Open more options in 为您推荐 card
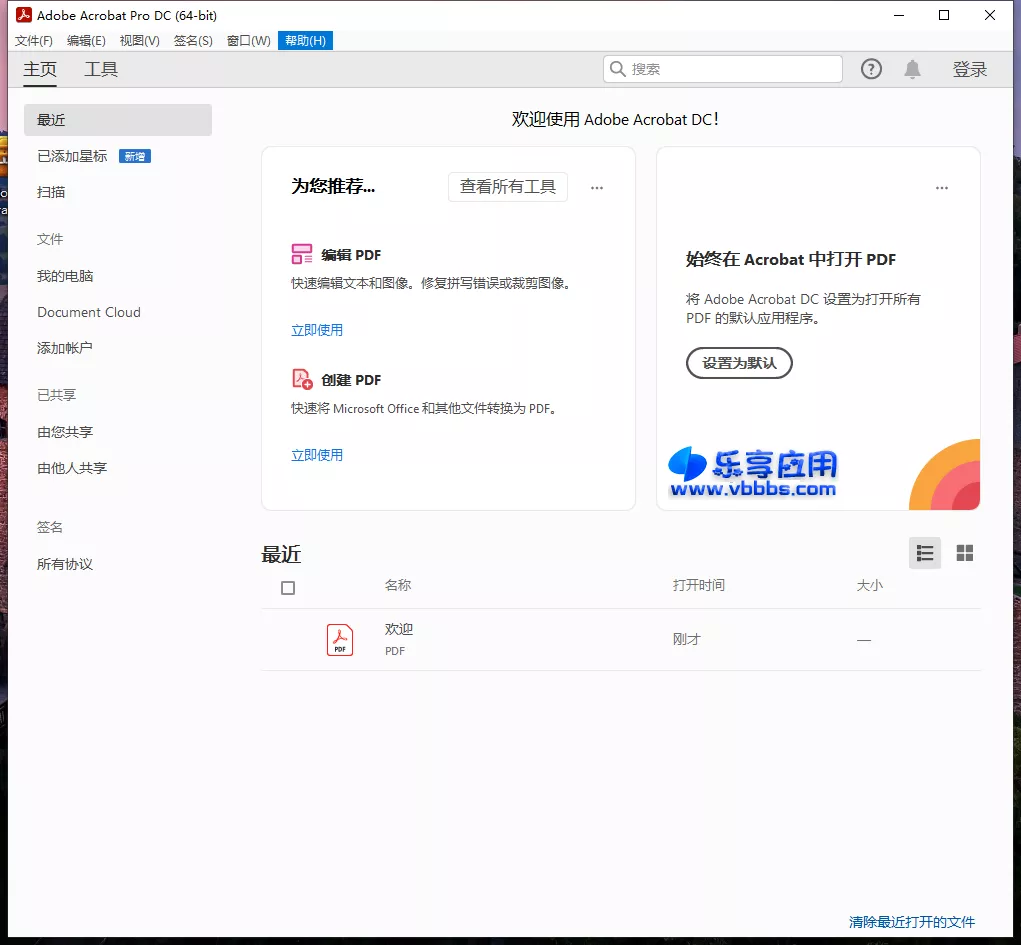The image size is (1021, 945). click(596, 188)
